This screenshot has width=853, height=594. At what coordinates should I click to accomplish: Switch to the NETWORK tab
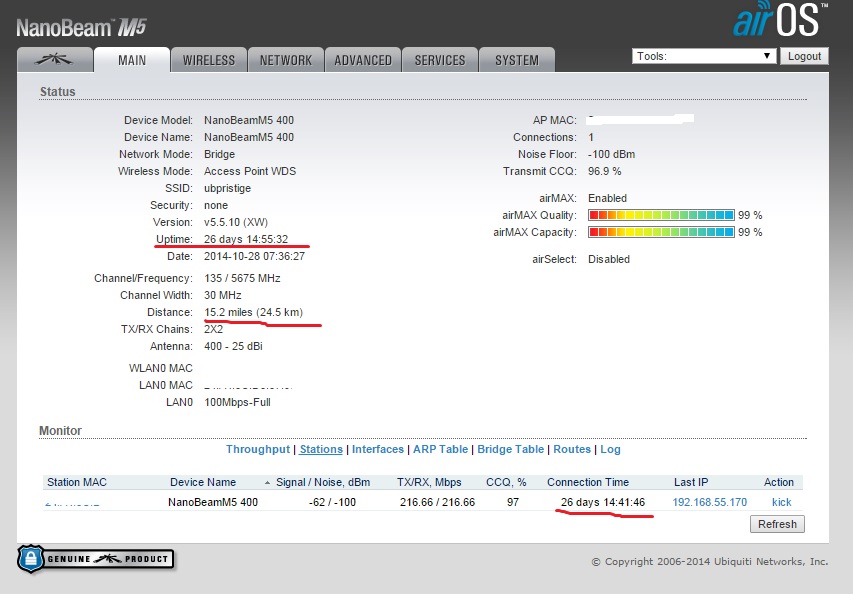click(286, 60)
